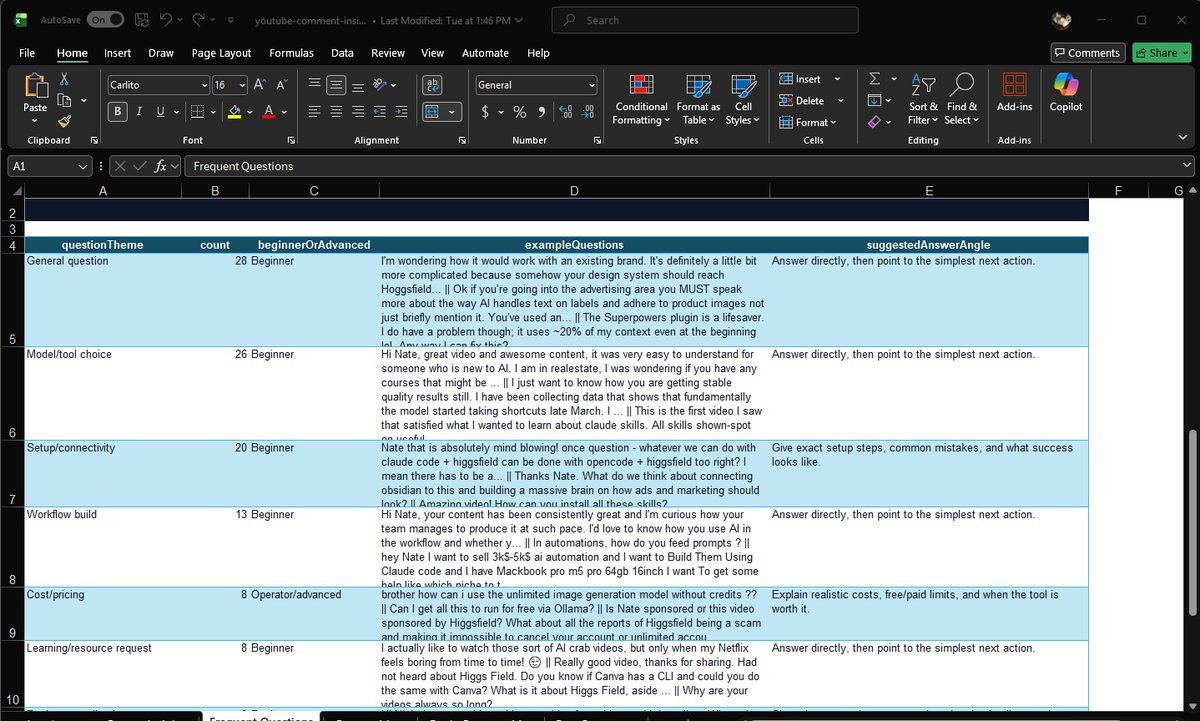Click the Insert Function fx icon
The width and height of the screenshot is (1200, 721).
click(x=160, y=167)
